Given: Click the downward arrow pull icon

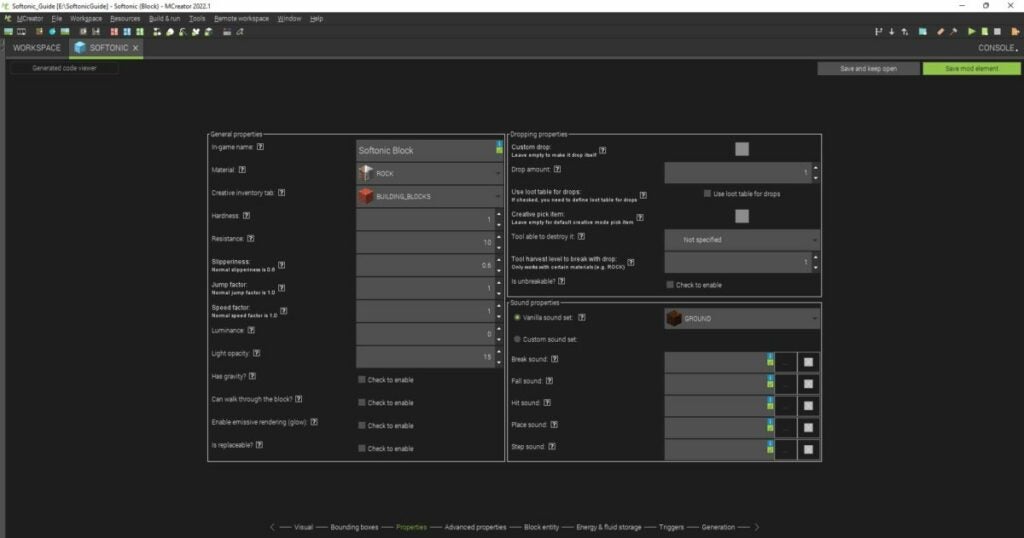Looking at the screenshot, I should tap(891, 31).
